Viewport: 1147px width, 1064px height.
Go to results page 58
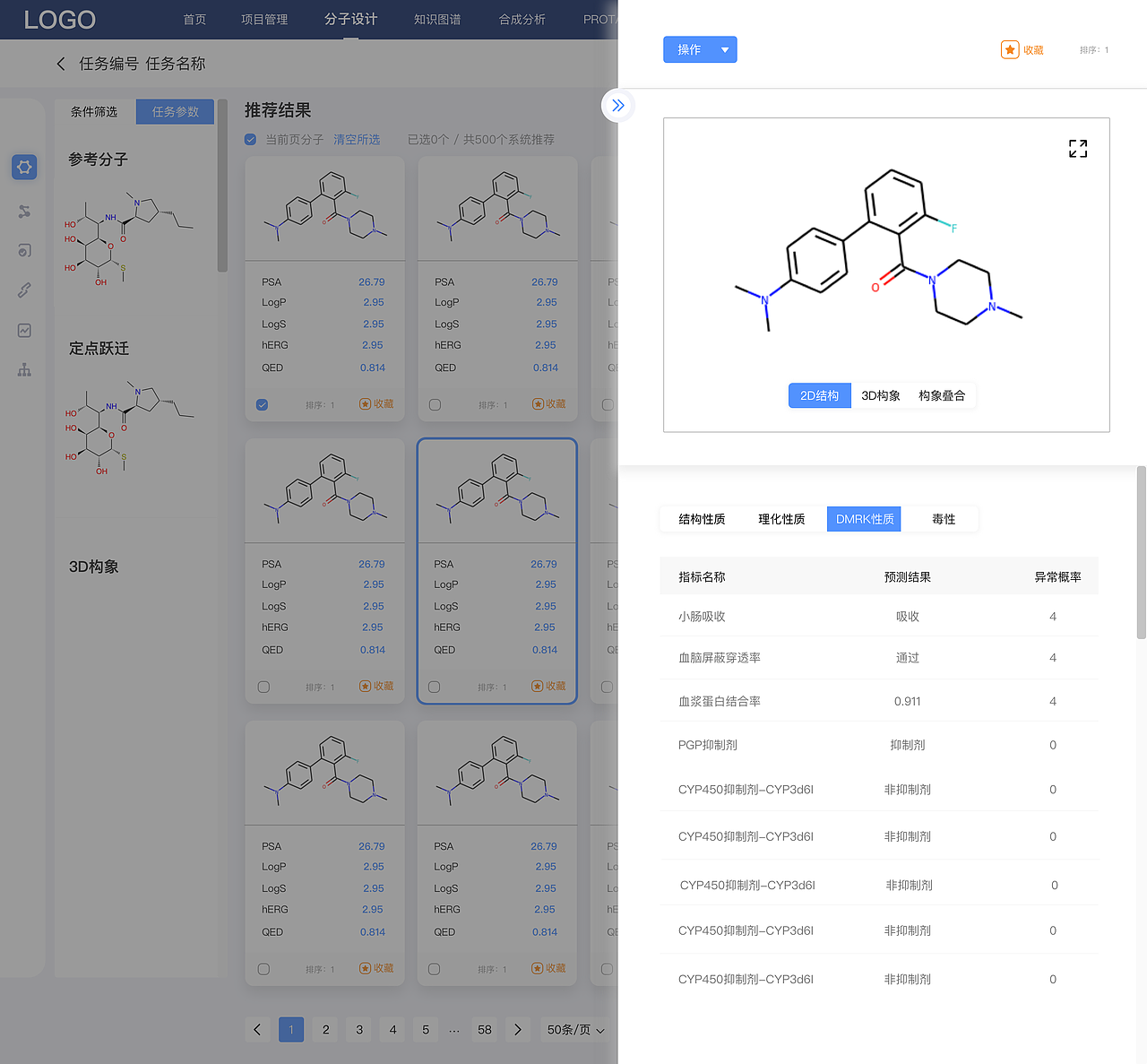485,1030
